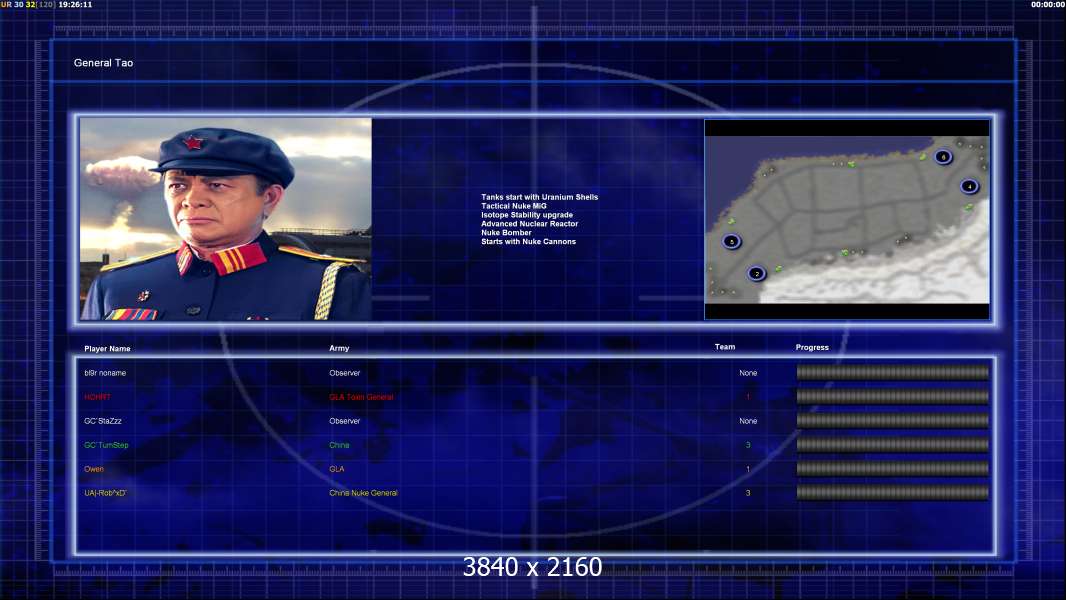Click the 19:26:11 clock readout
This screenshot has width=1066, height=600.
tap(75, 4)
